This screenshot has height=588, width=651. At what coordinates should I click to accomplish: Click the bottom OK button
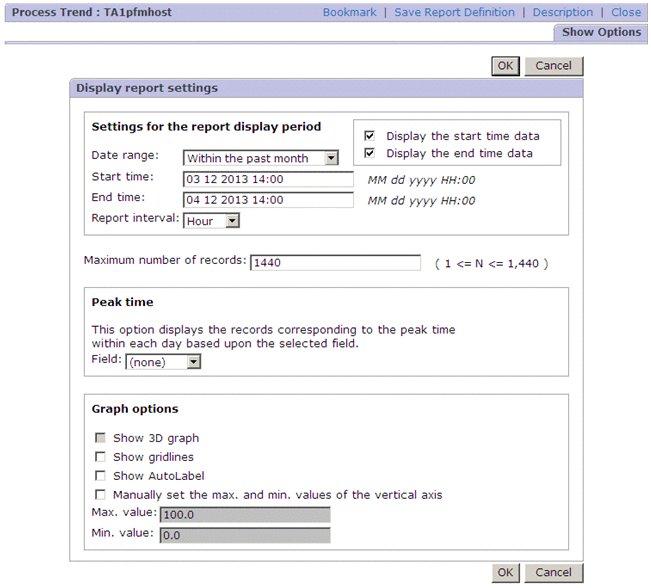pyautogui.click(x=505, y=573)
